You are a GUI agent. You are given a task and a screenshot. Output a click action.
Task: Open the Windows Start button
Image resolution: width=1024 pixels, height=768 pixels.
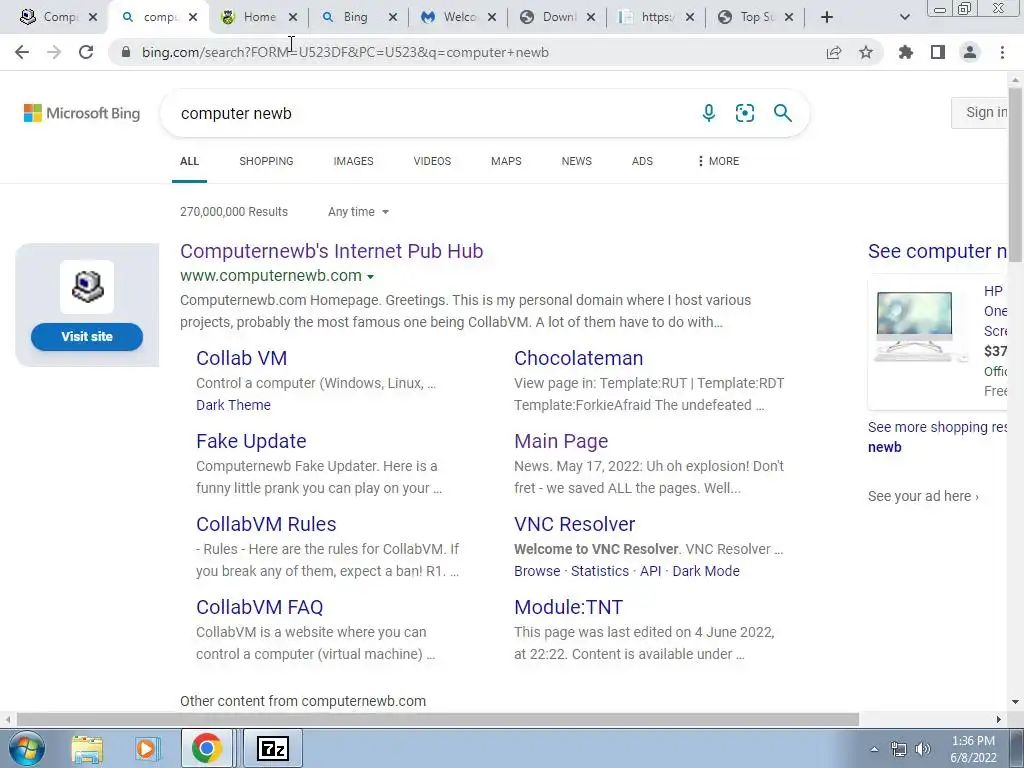click(26, 748)
